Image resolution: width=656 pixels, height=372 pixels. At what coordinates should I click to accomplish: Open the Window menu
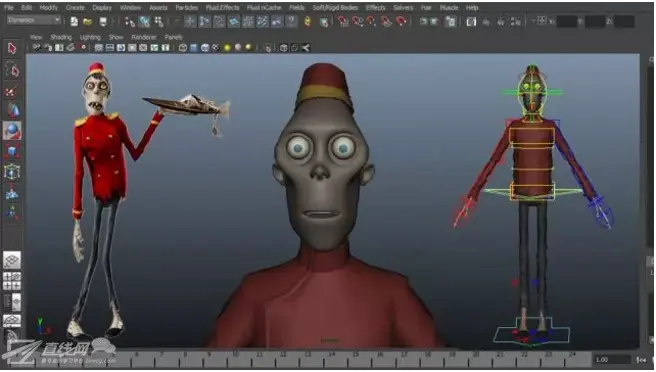pyautogui.click(x=130, y=8)
